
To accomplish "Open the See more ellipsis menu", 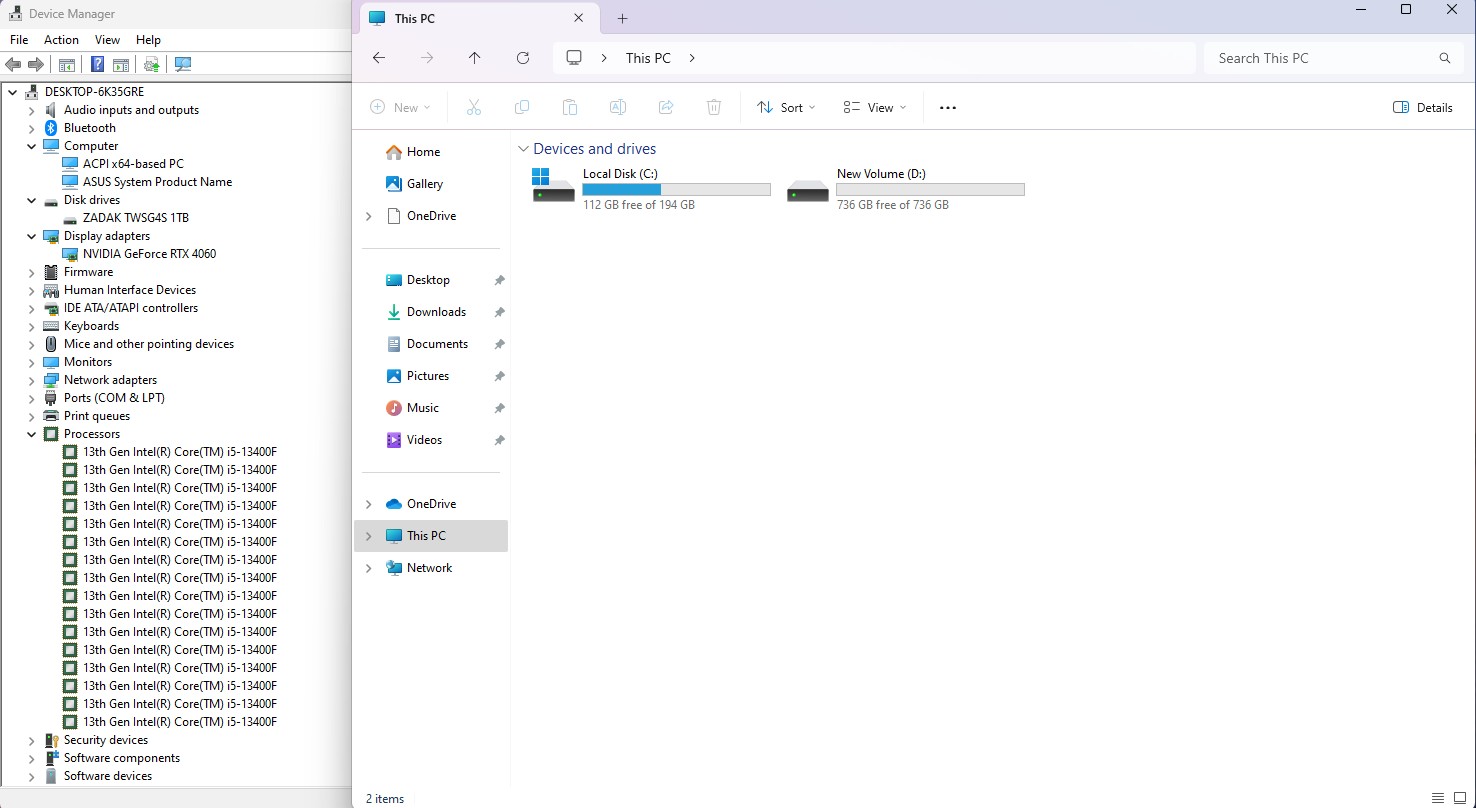I will (x=948, y=108).
